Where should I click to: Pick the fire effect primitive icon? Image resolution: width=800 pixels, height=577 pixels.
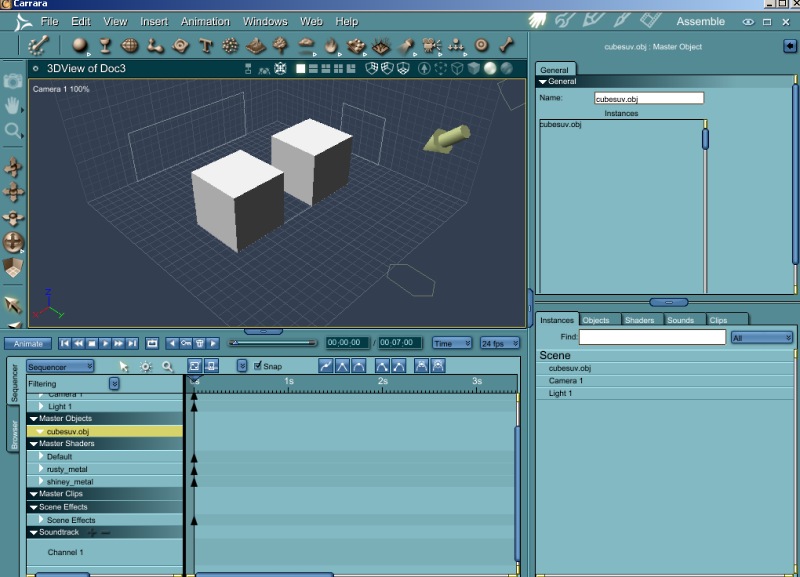pos(331,45)
